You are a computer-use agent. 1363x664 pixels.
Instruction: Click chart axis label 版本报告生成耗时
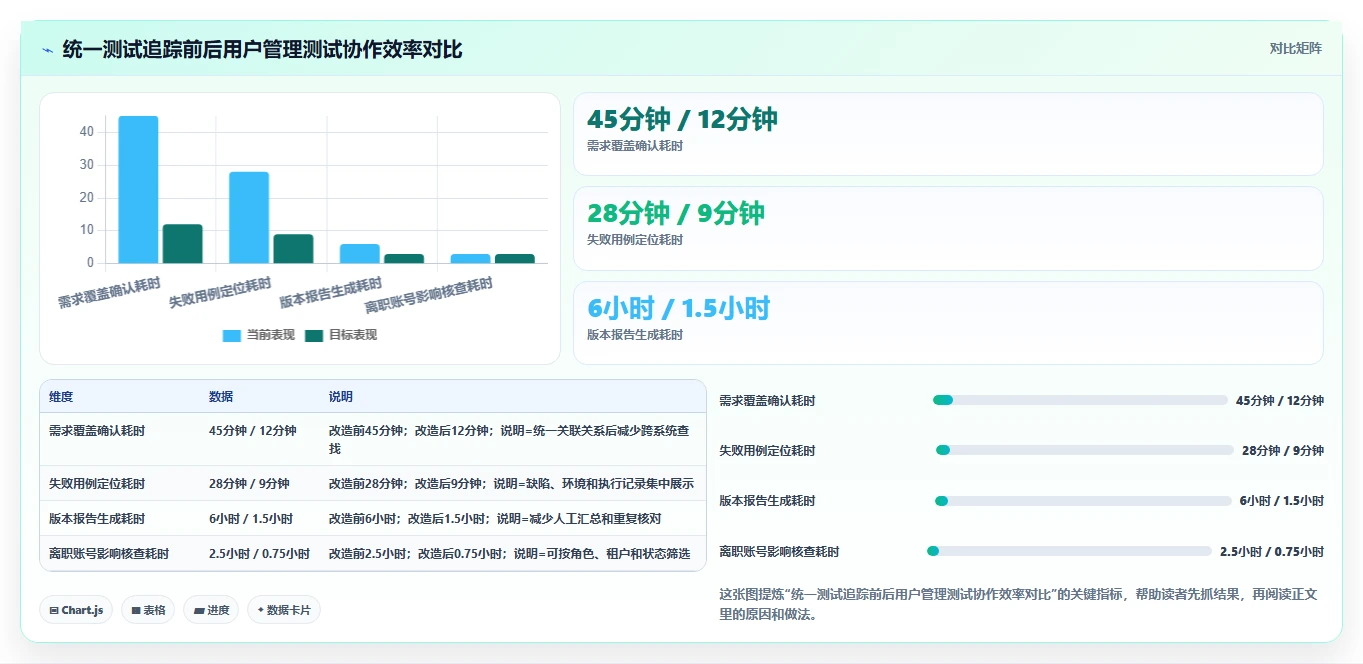point(331,293)
